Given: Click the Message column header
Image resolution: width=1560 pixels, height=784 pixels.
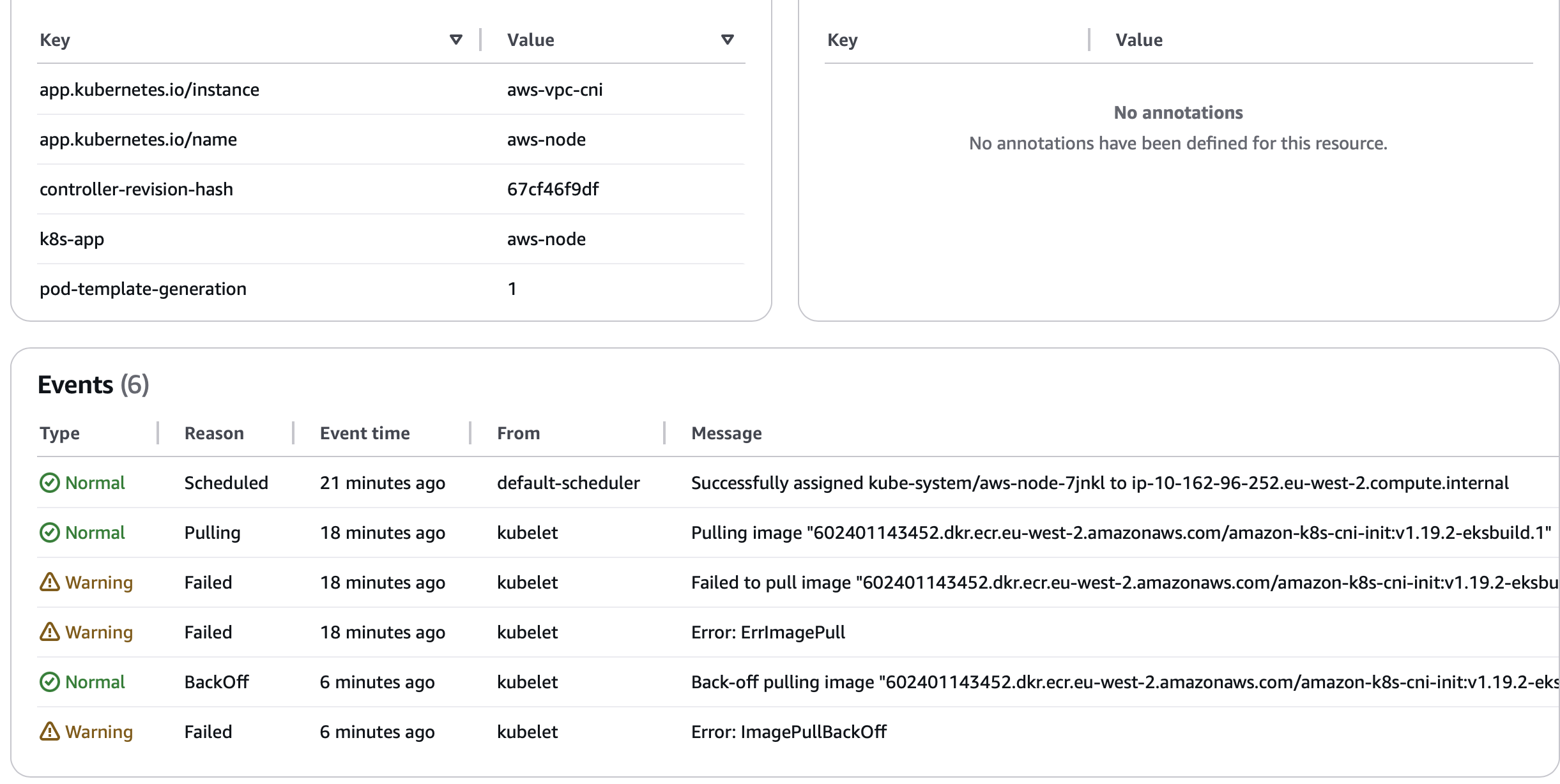Looking at the screenshot, I should 726,433.
